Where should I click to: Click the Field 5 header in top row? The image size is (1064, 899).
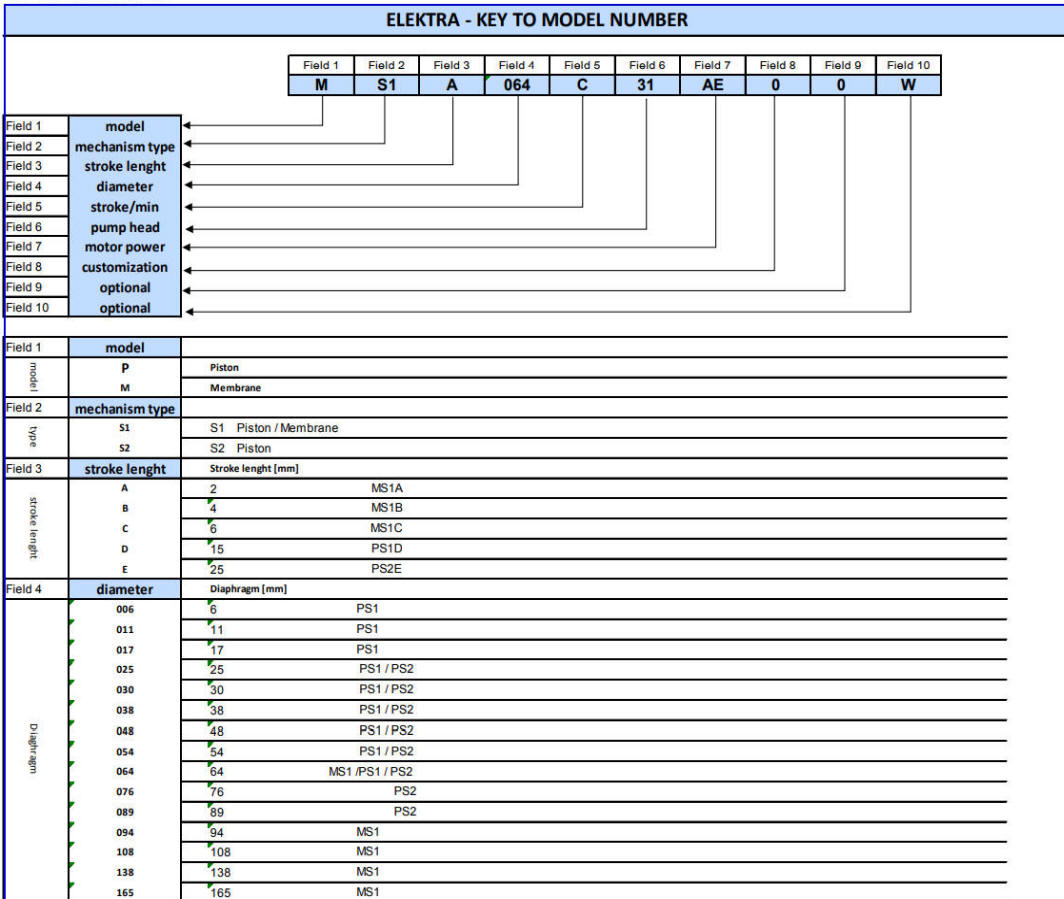pyautogui.click(x=581, y=65)
